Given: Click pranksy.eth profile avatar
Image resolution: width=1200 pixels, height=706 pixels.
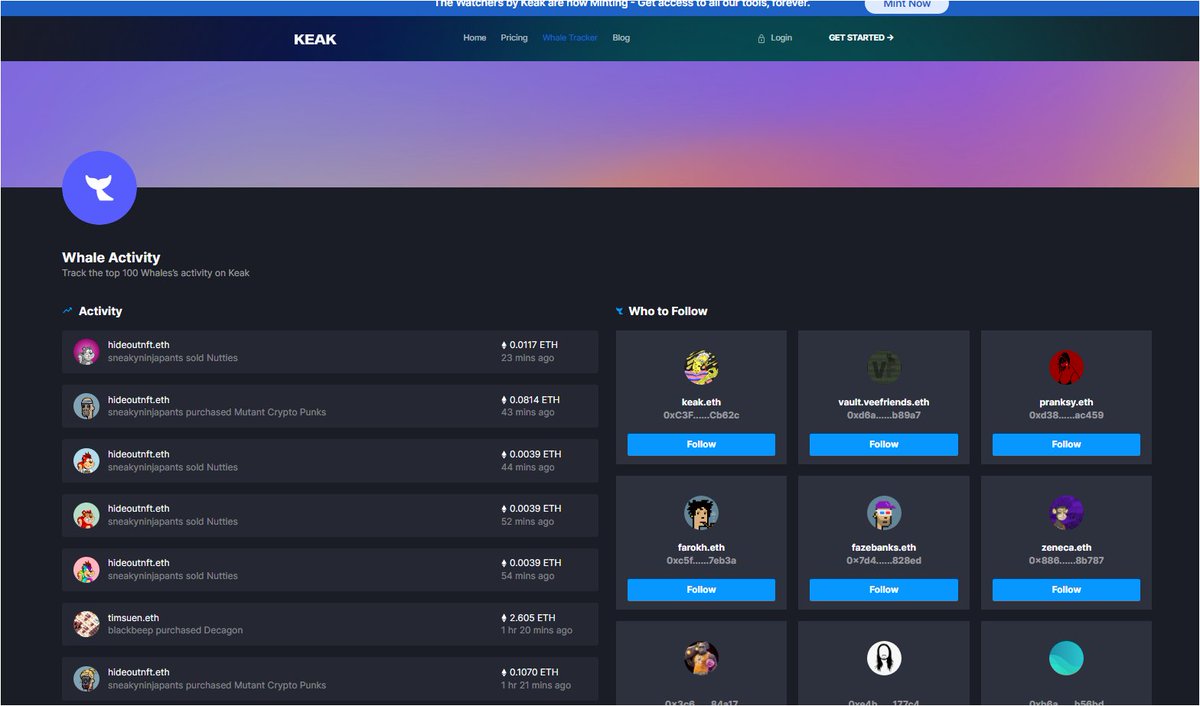Looking at the screenshot, I should [x=1066, y=368].
